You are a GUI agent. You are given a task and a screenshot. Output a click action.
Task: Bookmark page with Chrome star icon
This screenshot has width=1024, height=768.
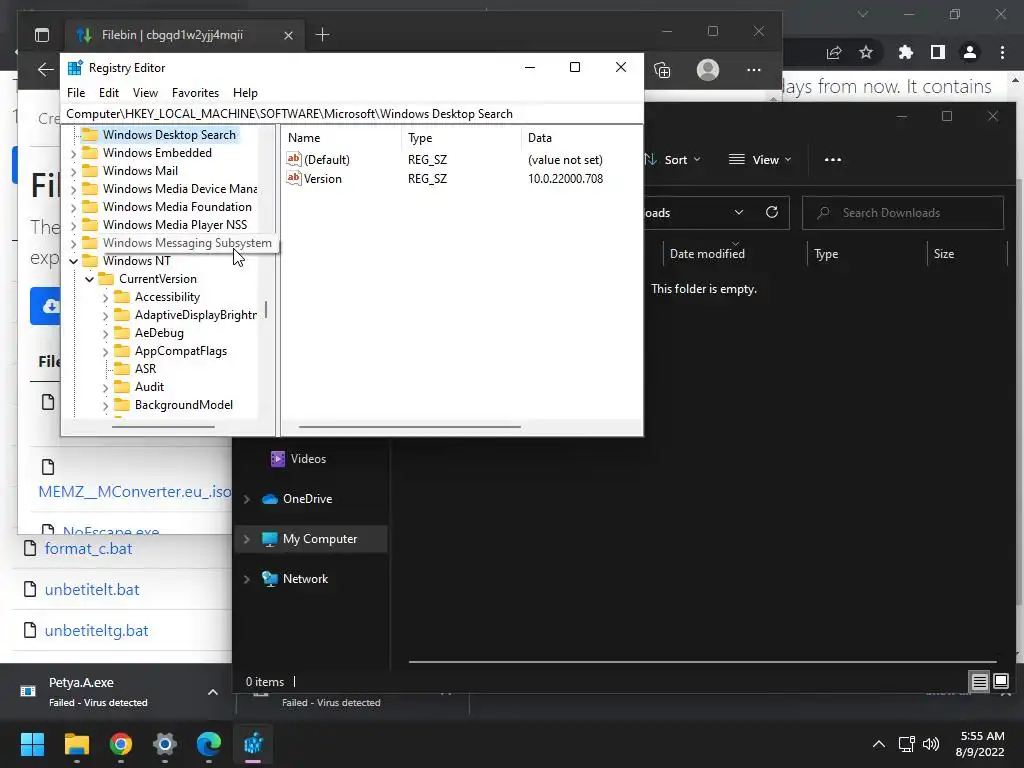pyautogui.click(x=866, y=52)
